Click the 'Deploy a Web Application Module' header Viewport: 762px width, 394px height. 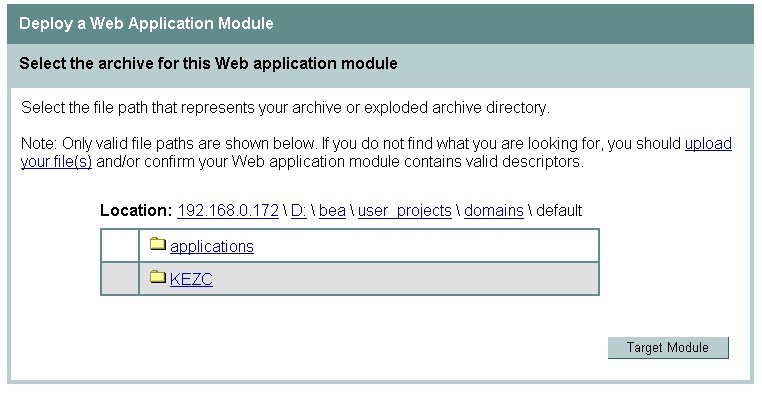point(146,23)
